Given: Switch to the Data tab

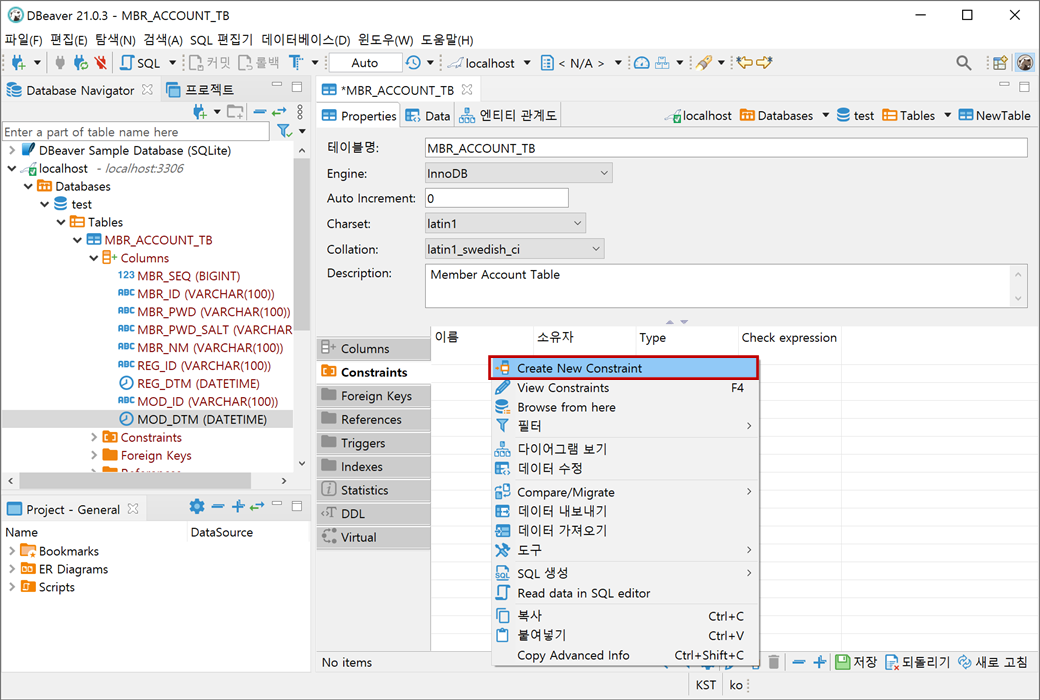Looking at the screenshot, I should 428,116.
